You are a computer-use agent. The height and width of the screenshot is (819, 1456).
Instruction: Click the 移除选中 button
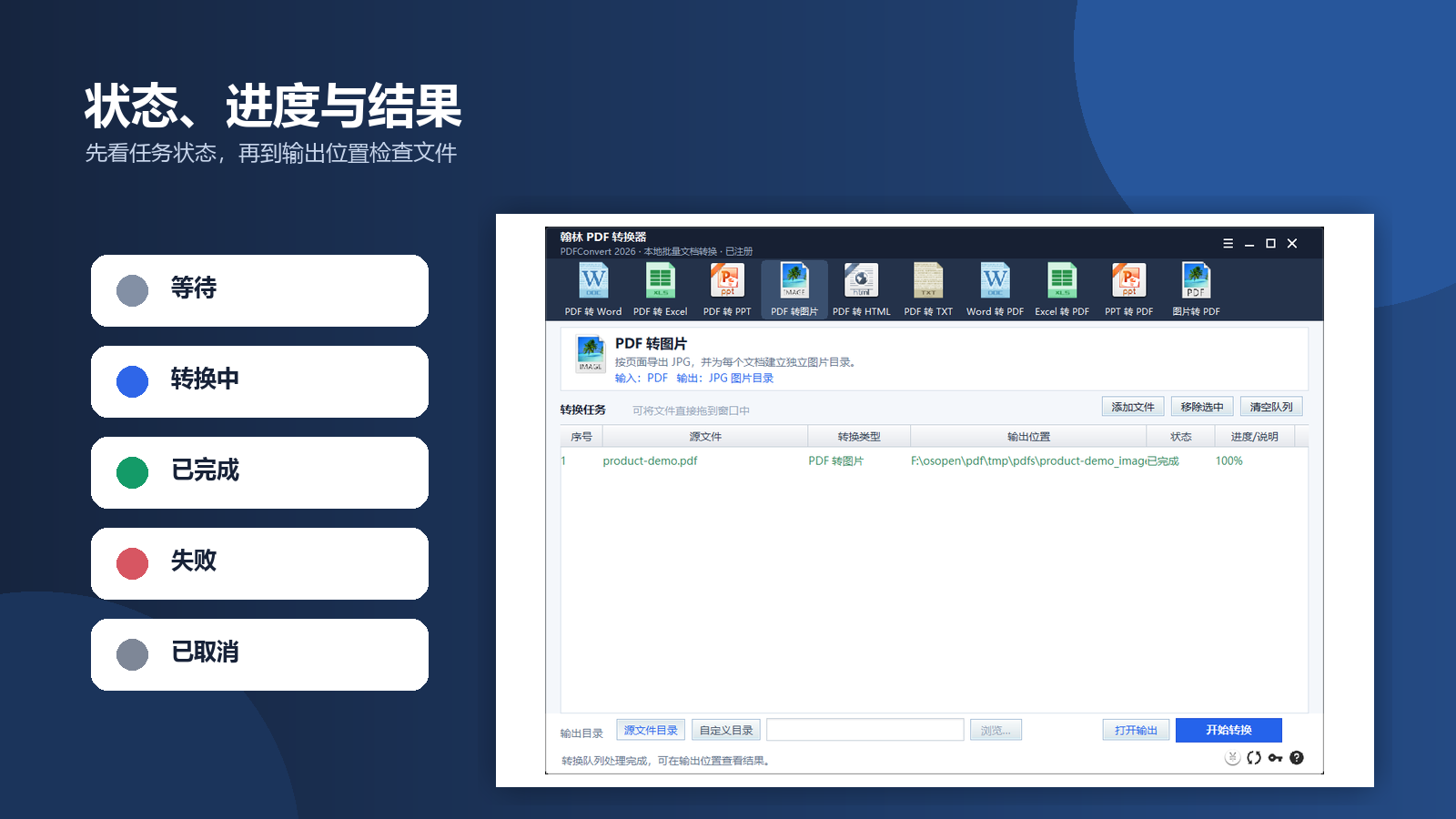[x=1202, y=407]
